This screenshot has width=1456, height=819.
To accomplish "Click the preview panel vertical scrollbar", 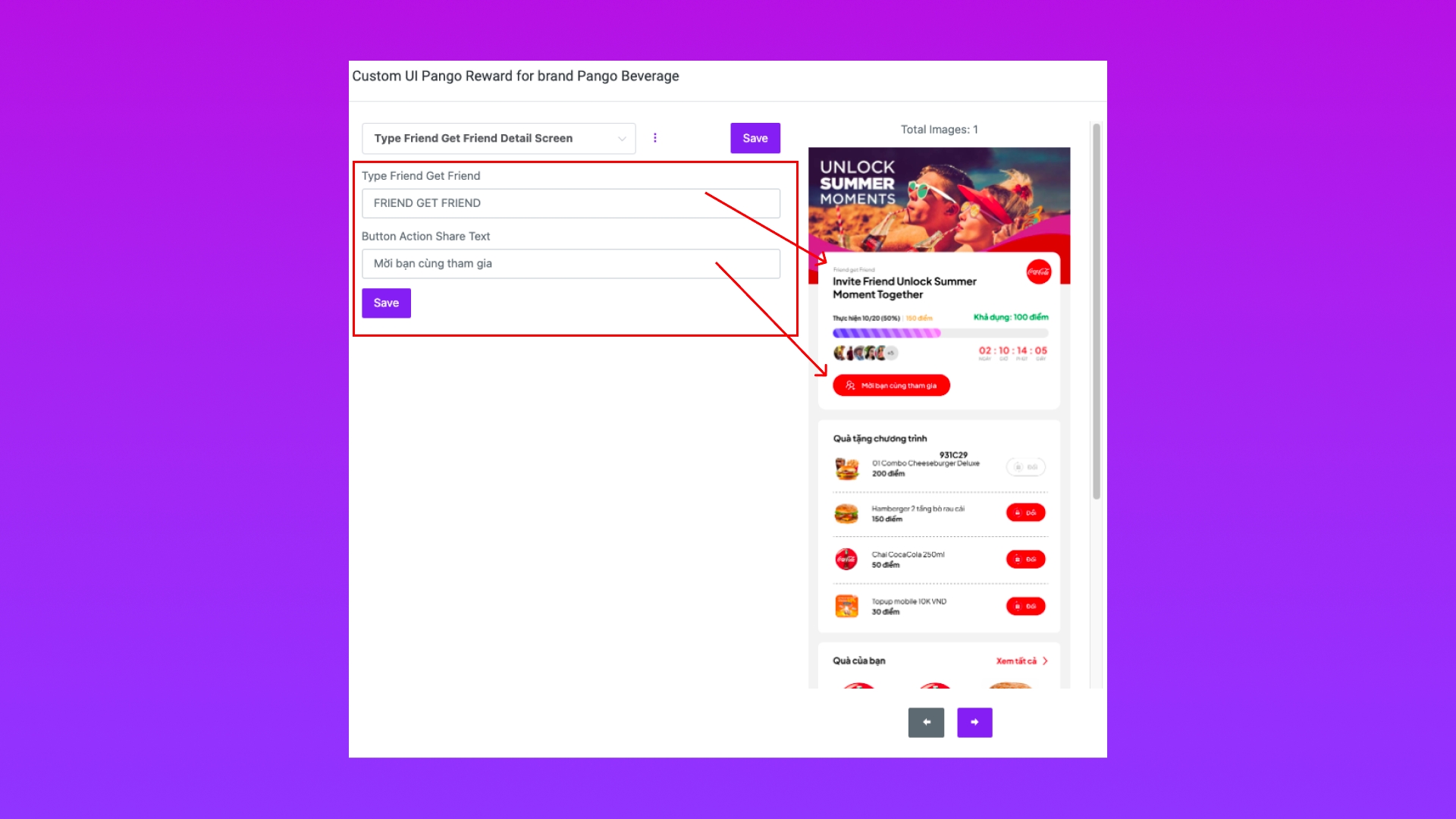I will tap(1097, 311).
